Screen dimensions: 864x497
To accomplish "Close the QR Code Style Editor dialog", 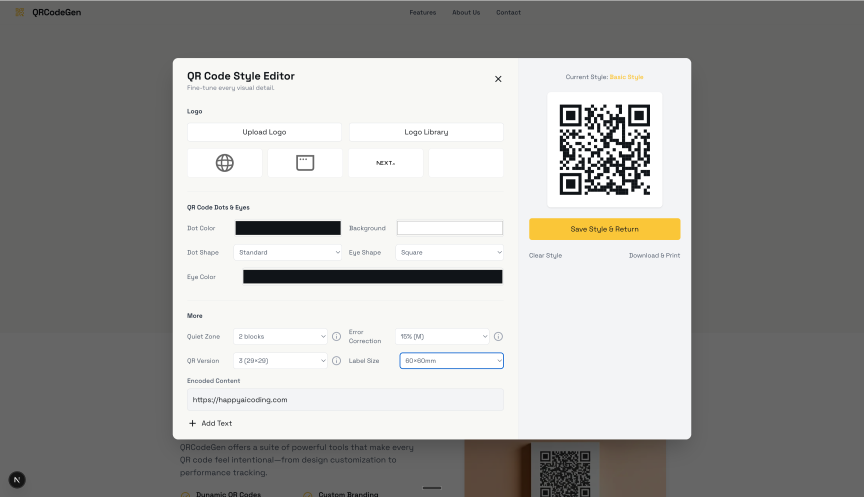I will [x=498, y=79].
